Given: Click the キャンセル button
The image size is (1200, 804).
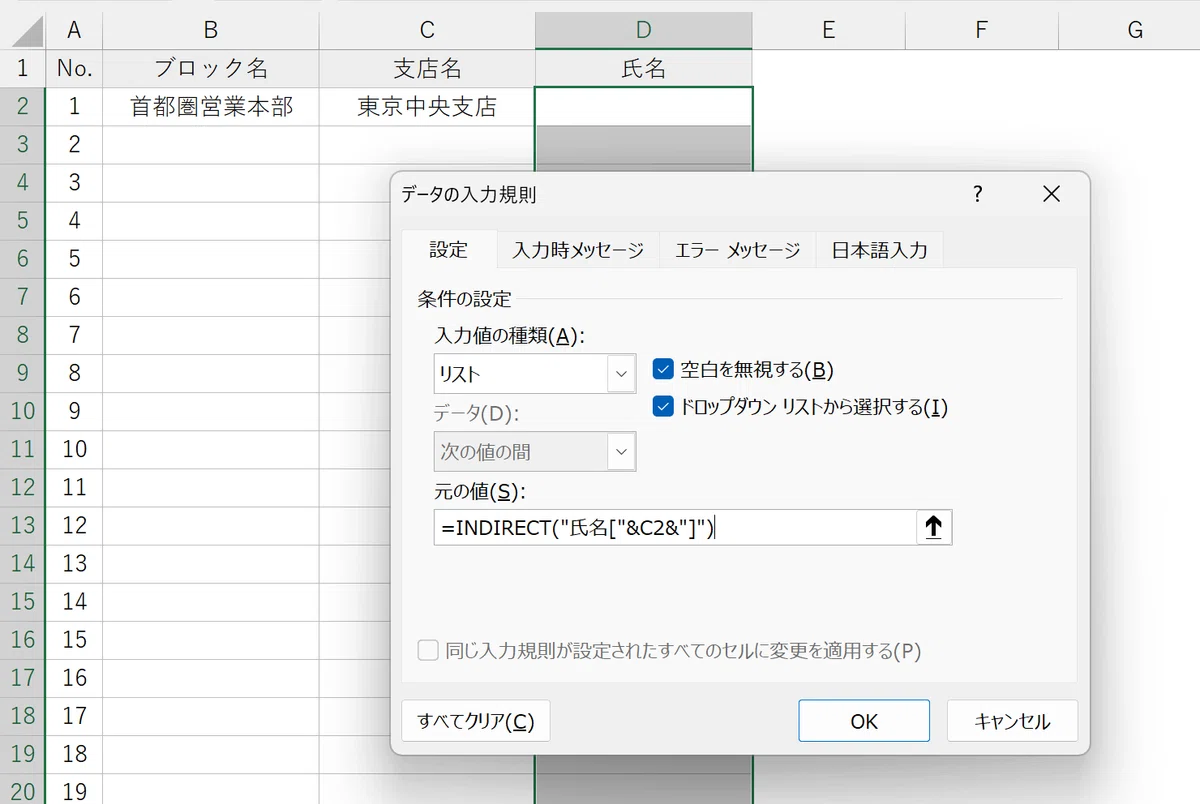Looking at the screenshot, I should click(1012, 721).
